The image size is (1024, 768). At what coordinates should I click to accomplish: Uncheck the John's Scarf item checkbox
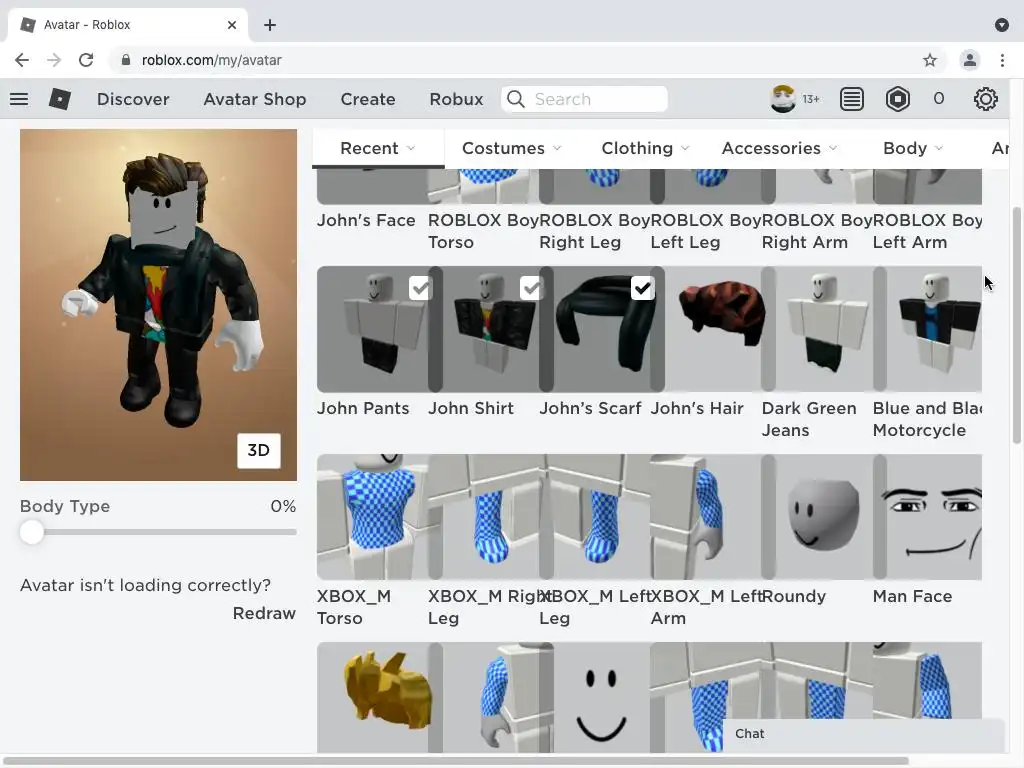coord(643,288)
